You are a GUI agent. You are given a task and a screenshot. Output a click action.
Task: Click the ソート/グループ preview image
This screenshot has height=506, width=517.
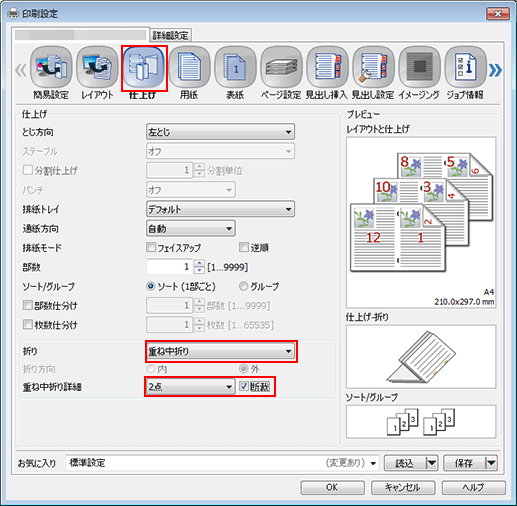421,422
